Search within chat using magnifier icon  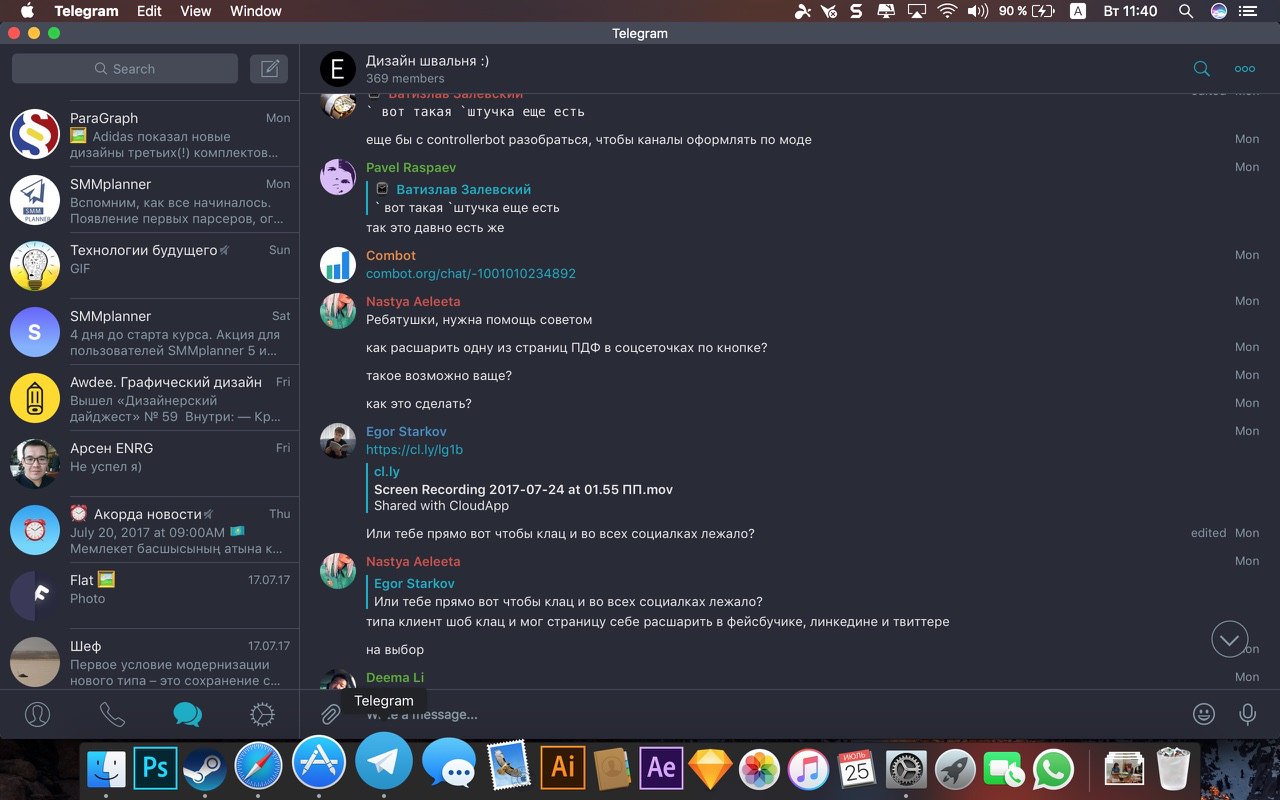coord(1202,69)
